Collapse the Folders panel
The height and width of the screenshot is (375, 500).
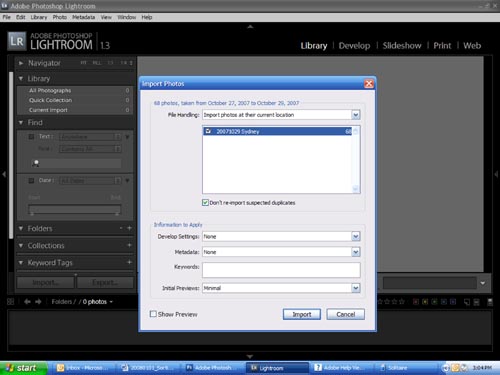[x=21, y=228]
